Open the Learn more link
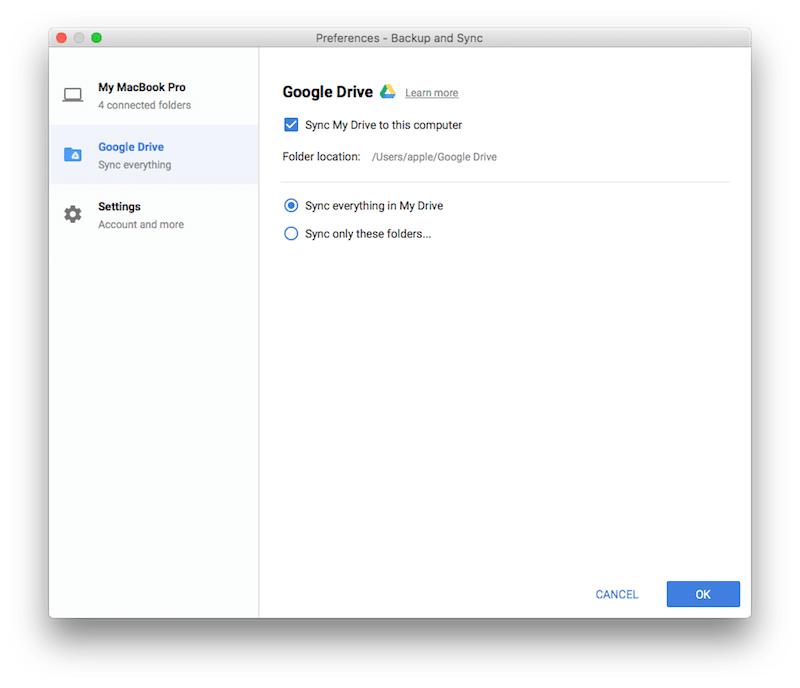 (431, 93)
